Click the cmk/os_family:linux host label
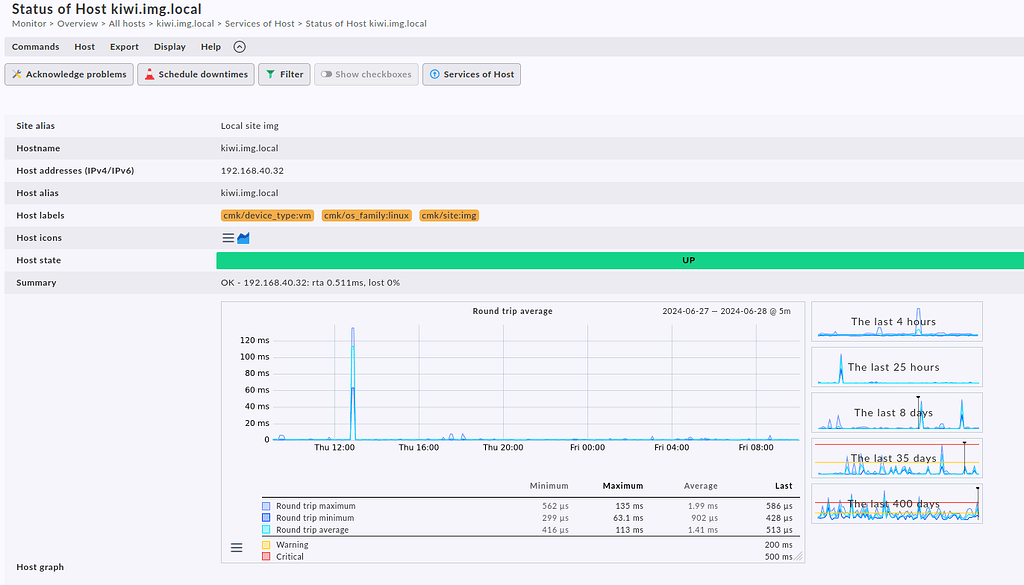 coord(366,215)
